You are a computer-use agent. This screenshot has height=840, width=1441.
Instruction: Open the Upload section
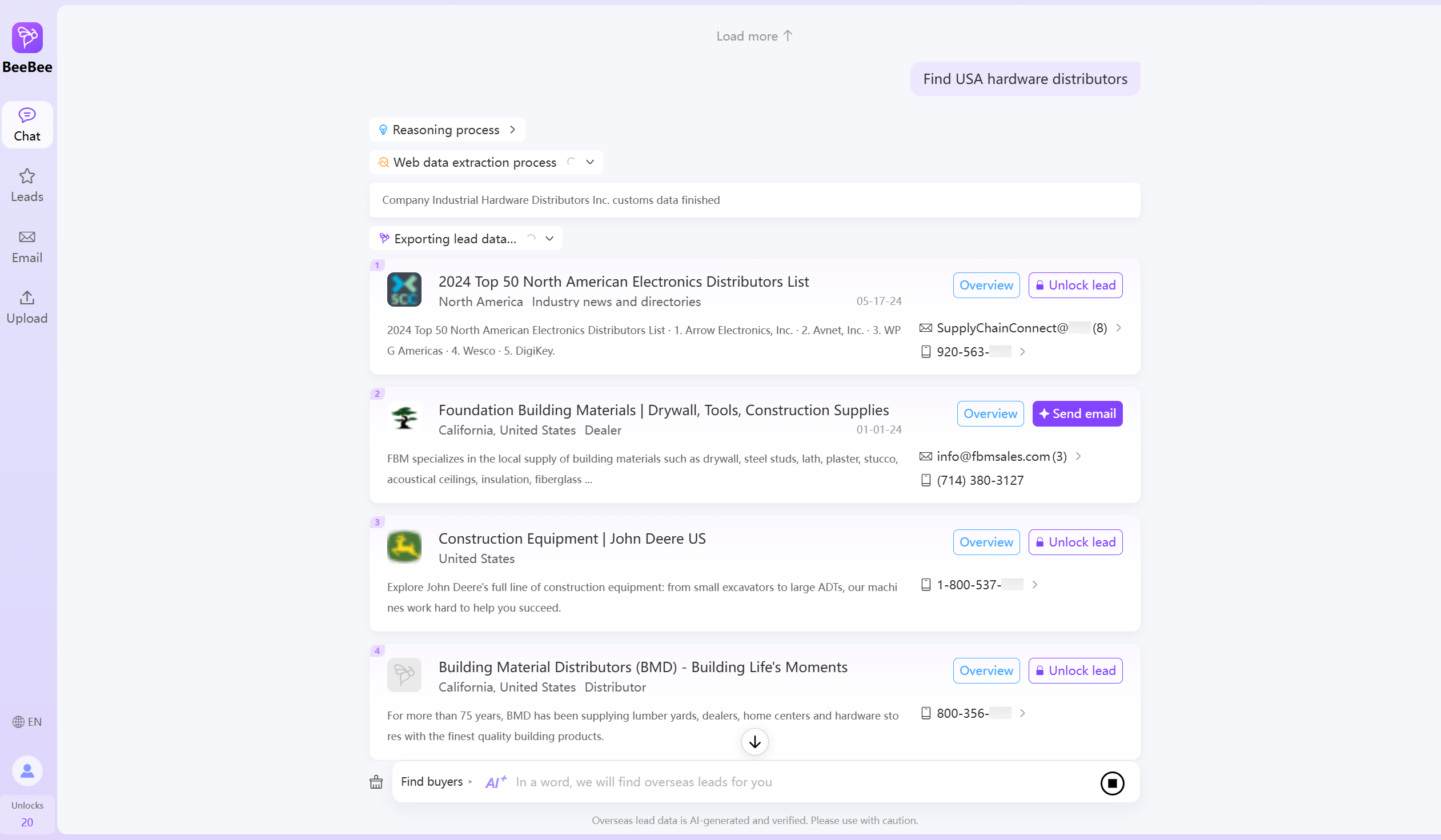27,307
